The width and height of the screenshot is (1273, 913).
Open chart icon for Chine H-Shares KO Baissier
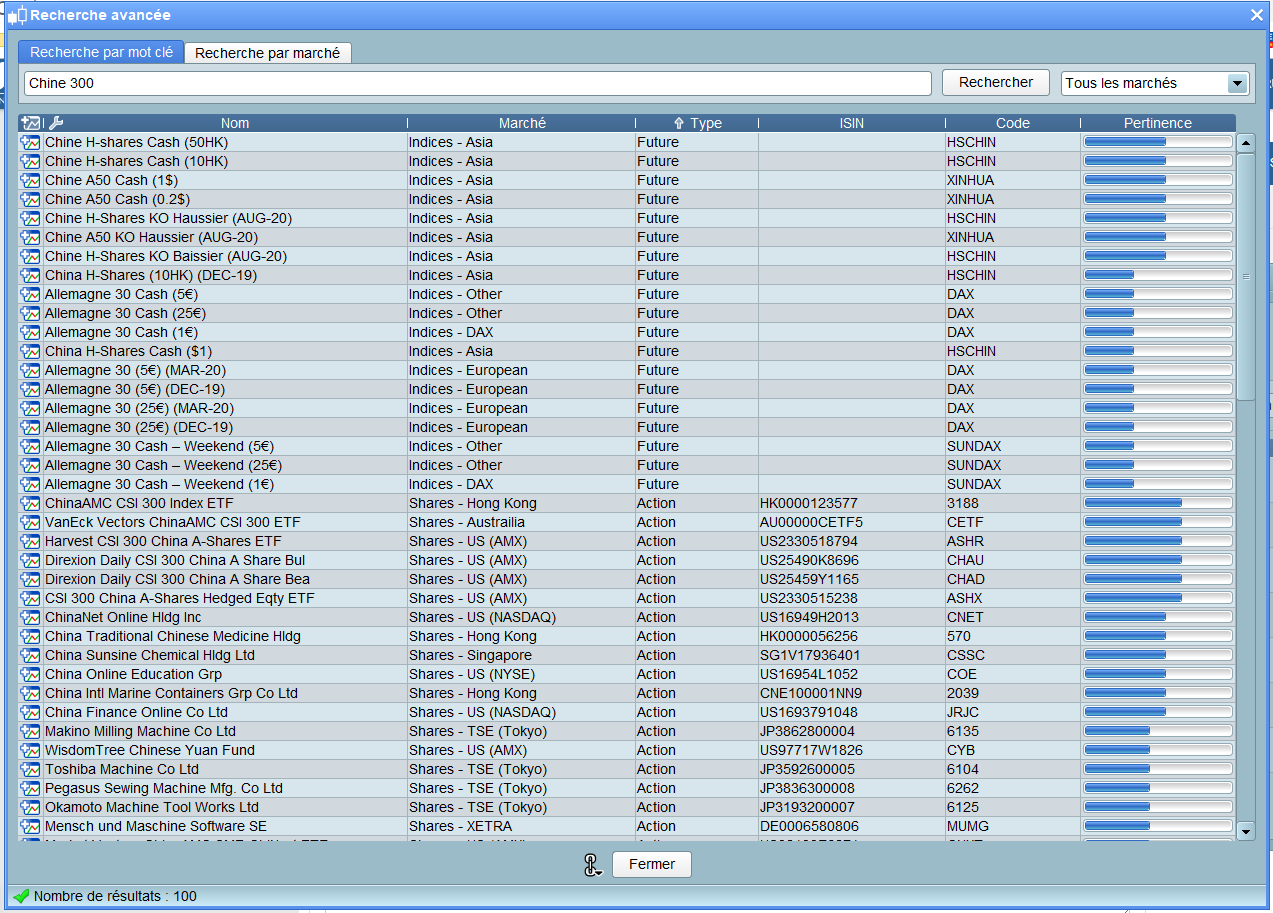tap(30, 256)
